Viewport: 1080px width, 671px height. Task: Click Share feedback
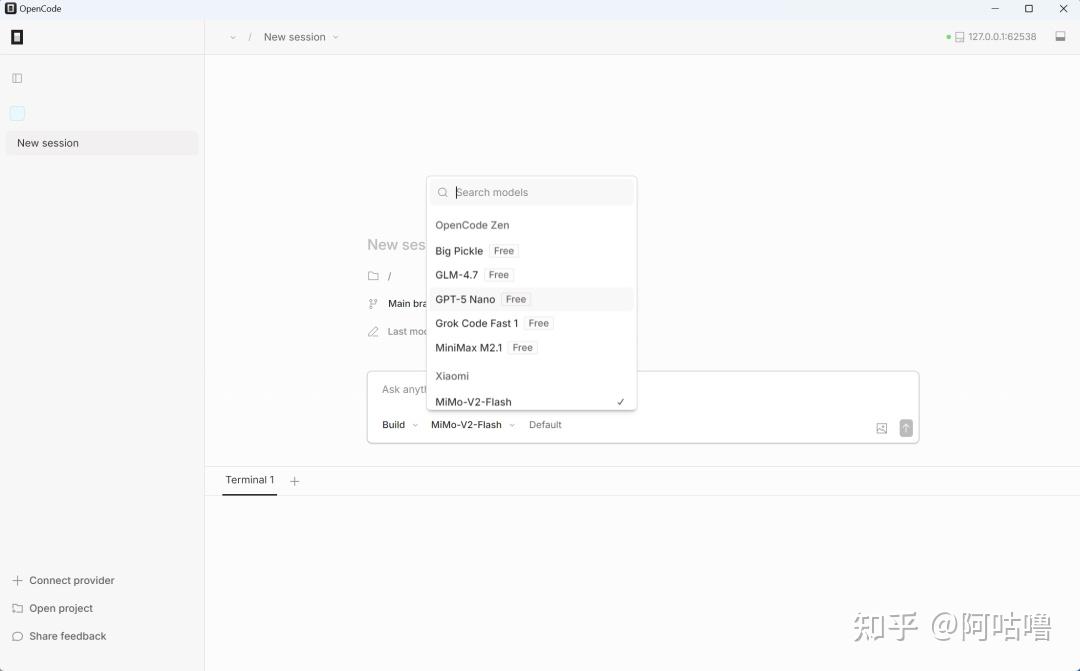[59, 637]
